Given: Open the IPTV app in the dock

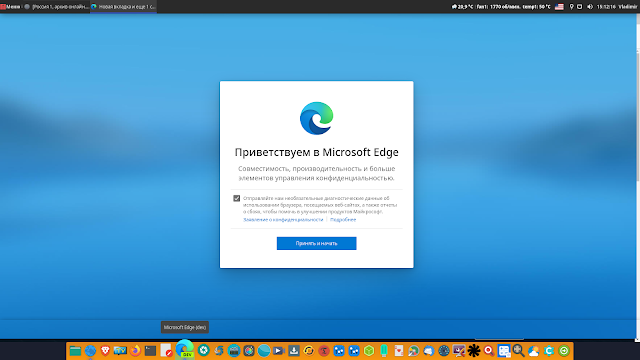Looking at the screenshot, I should (x=120, y=351).
